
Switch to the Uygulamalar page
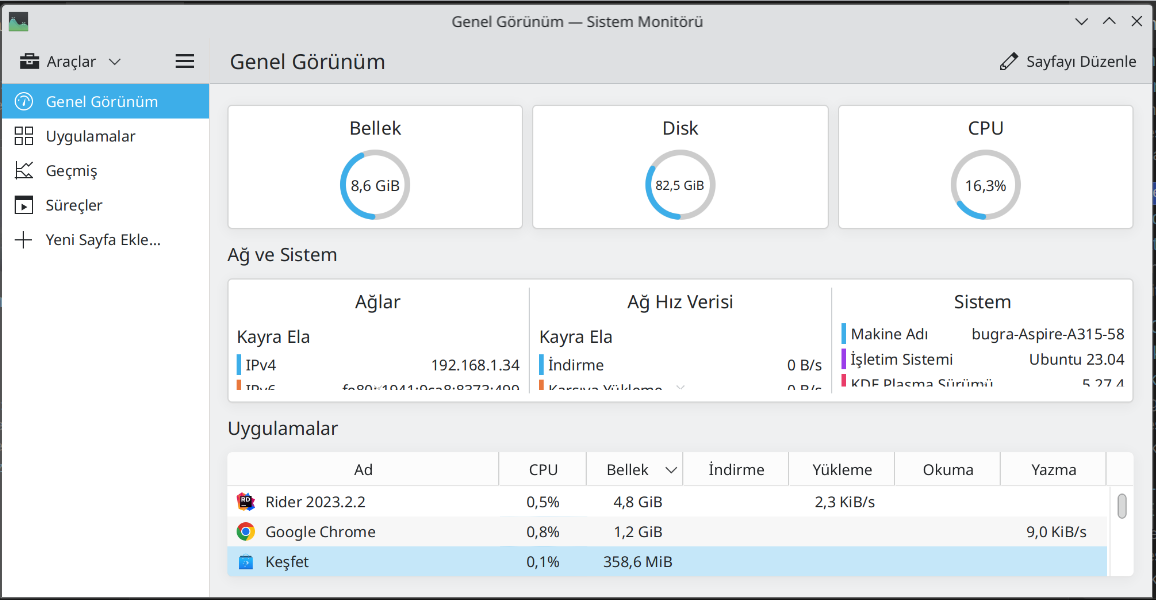click(x=90, y=136)
